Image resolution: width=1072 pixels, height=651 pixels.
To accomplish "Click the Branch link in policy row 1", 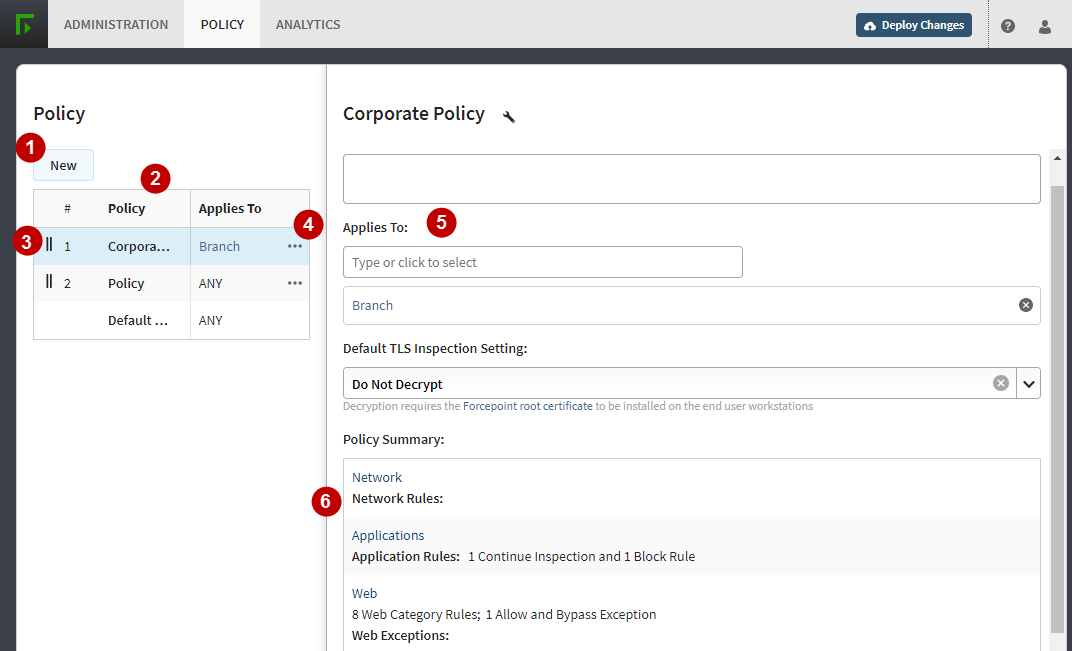I will [219, 246].
